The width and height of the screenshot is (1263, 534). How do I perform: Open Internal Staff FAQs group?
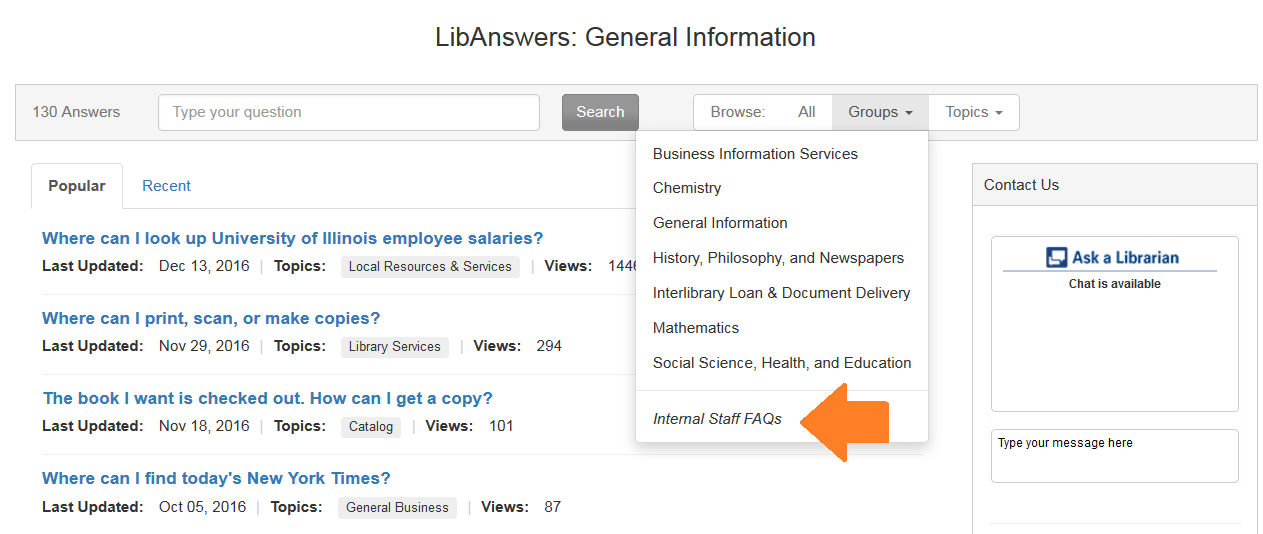point(717,419)
